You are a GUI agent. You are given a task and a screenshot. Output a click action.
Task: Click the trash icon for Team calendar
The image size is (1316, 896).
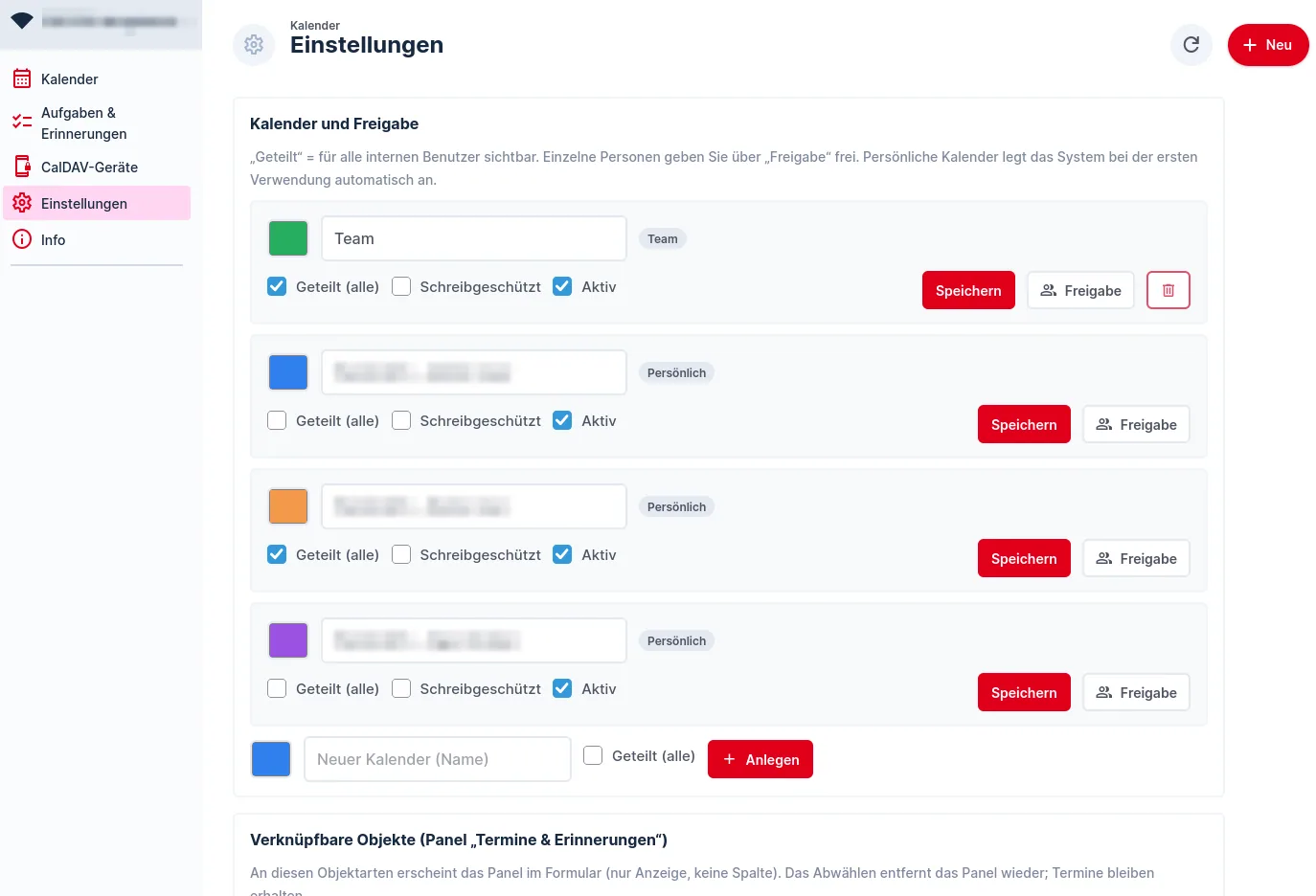[x=1169, y=290]
